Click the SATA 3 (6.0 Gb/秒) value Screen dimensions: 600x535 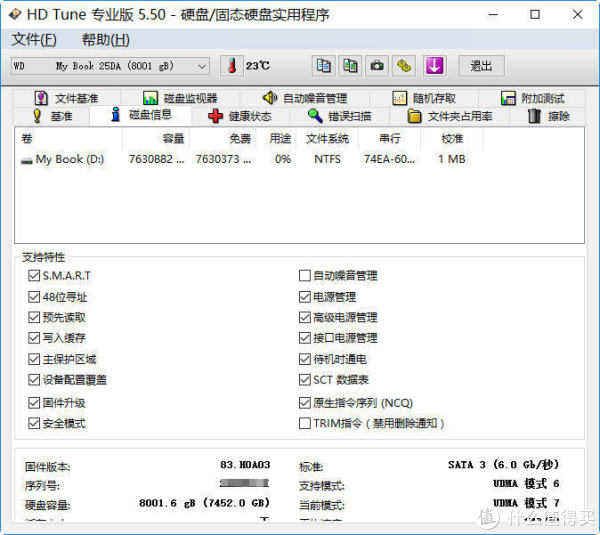(x=504, y=465)
